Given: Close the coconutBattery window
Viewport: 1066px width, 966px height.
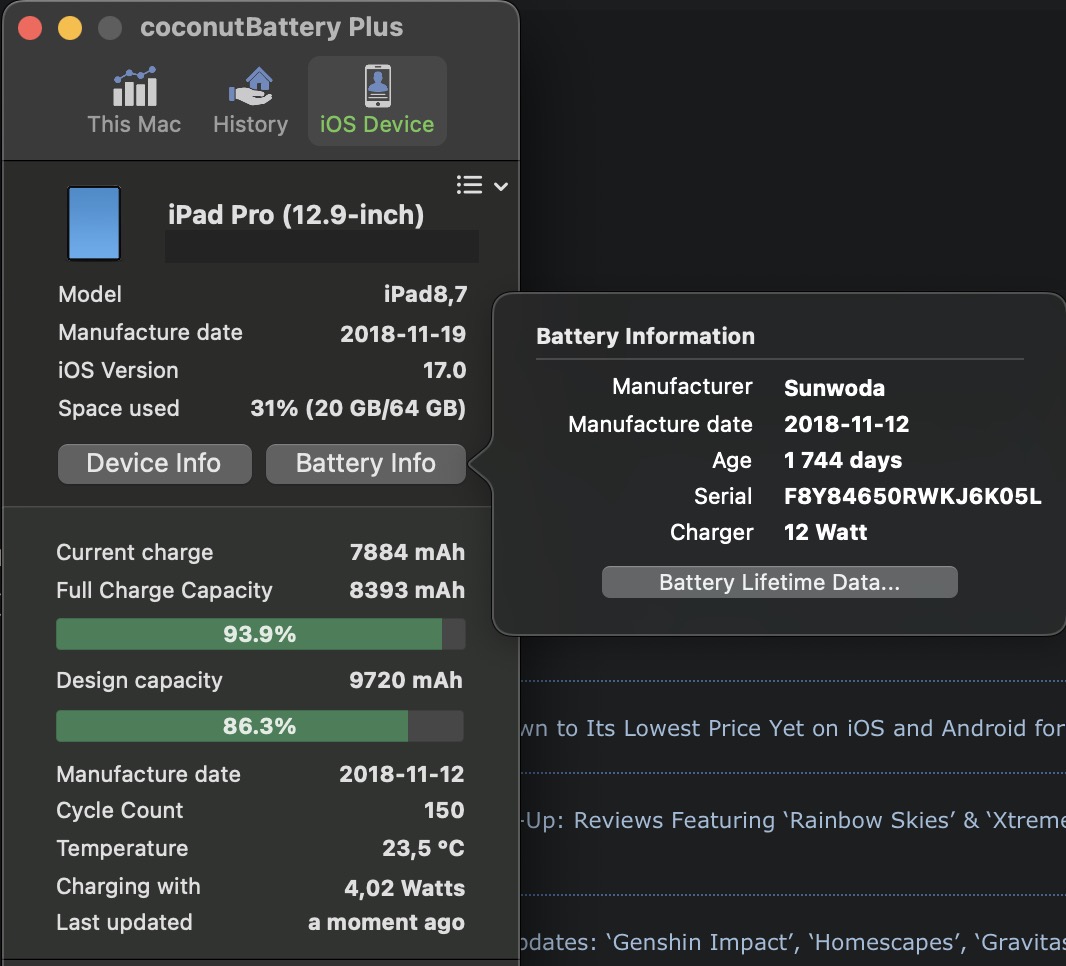Looking at the screenshot, I should tap(30, 28).
